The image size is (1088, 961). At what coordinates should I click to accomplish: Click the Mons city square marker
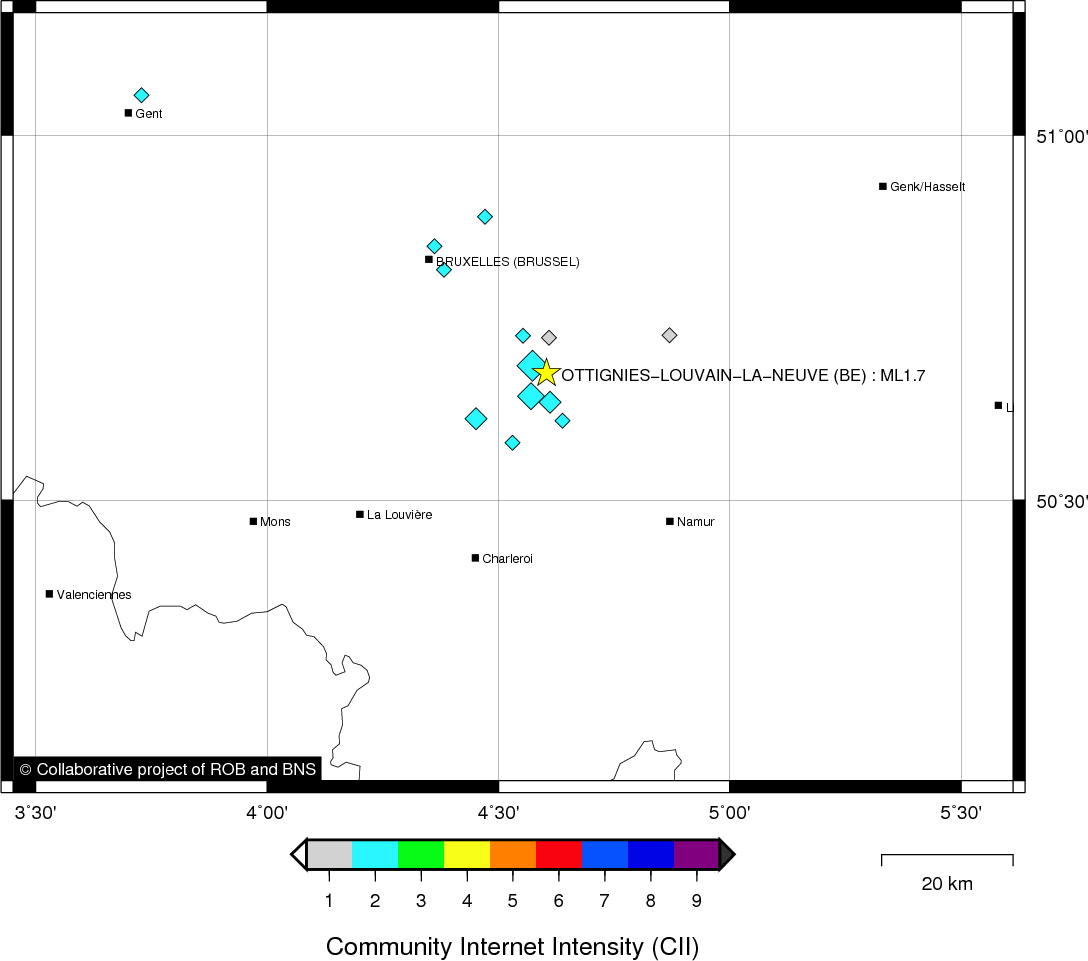tap(253, 521)
